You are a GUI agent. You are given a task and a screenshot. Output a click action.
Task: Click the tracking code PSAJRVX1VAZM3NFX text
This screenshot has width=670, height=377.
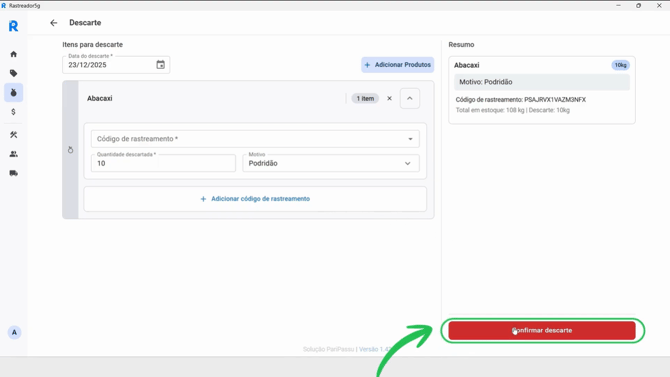point(555,100)
